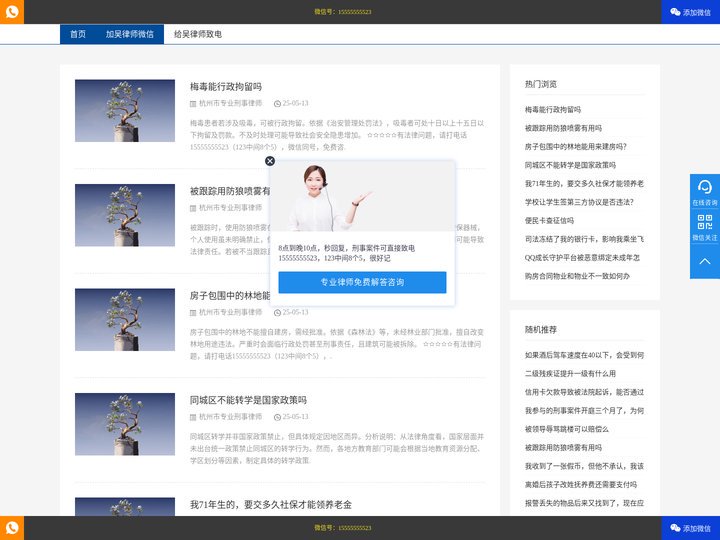Click 房子包围中的林地能用来建房吗? in sidebar

576,146
